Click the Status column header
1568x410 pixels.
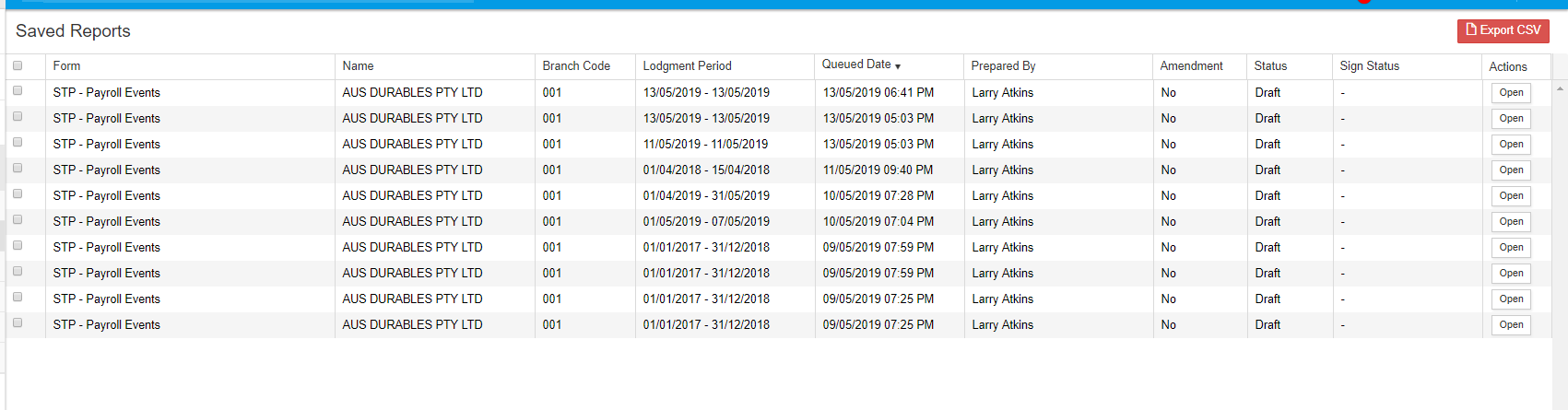pos(1270,66)
